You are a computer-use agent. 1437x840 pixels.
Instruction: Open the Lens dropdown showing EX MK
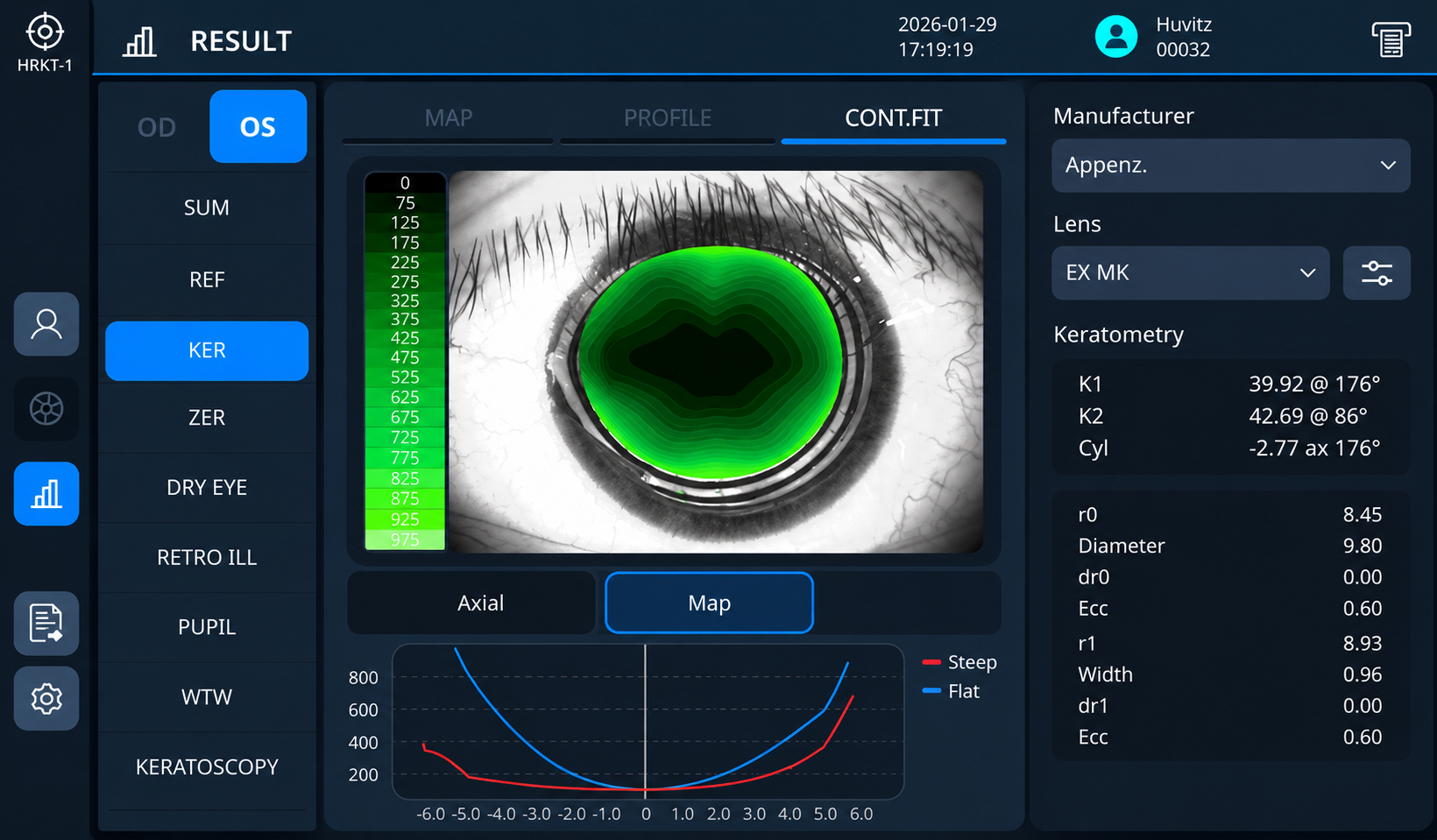pyautogui.click(x=1190, y=273)
